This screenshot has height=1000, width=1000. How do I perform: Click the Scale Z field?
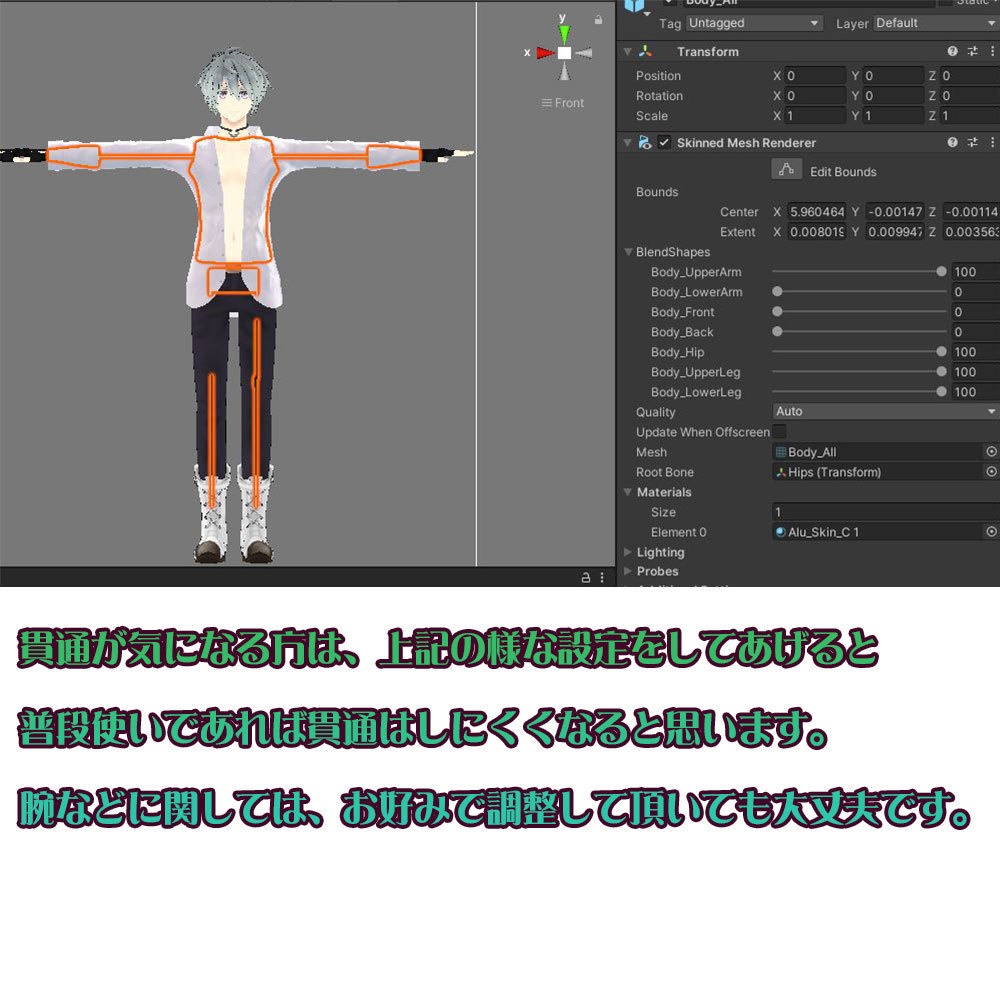[970, 115]
